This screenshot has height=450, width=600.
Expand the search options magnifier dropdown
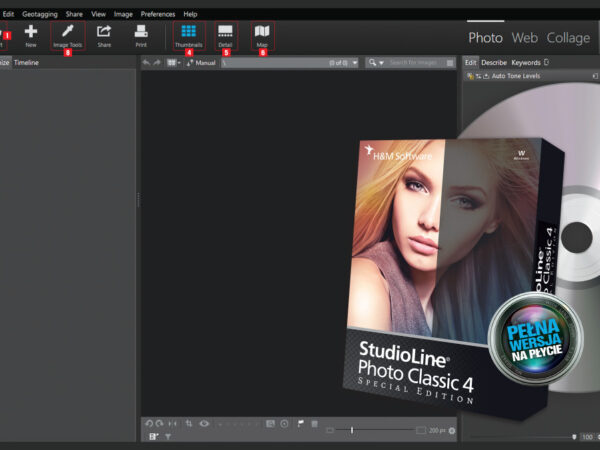(376, 62)
